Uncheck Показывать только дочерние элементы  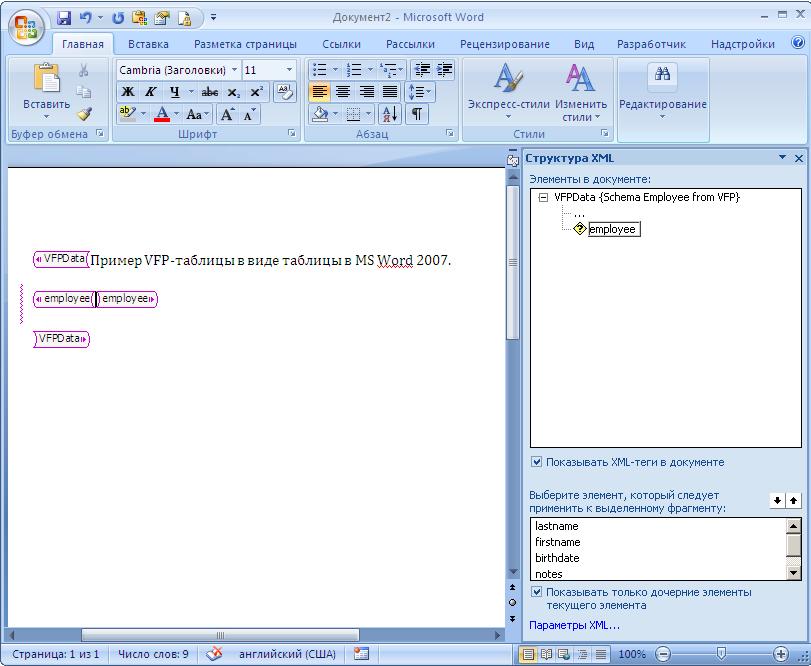point(537,592)
